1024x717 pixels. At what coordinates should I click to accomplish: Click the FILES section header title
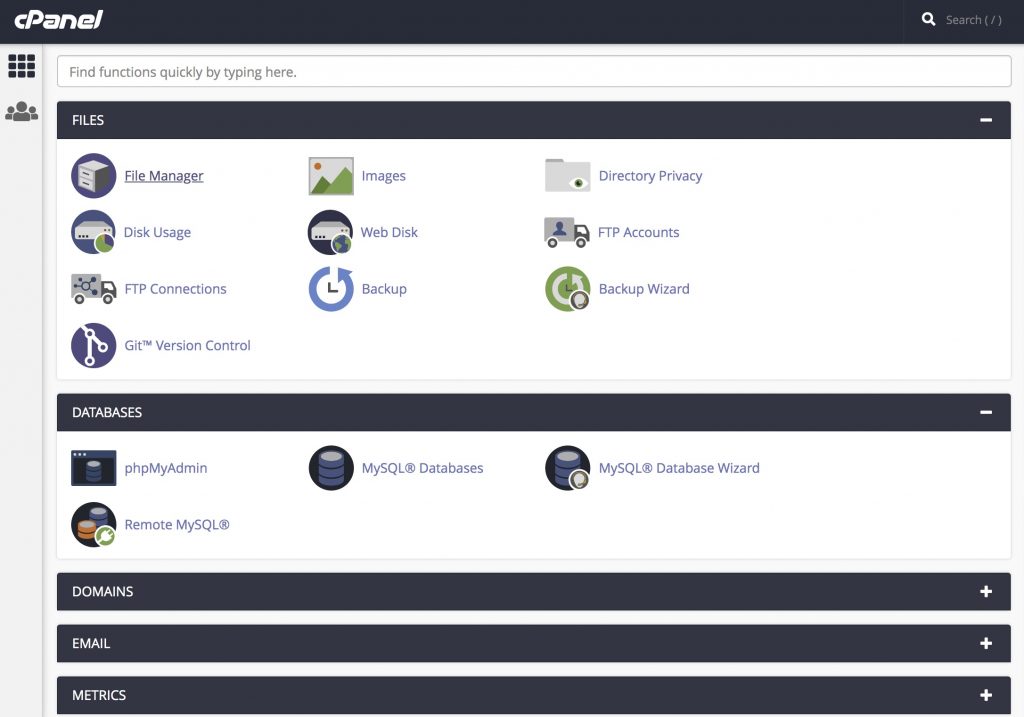(88, 120)
